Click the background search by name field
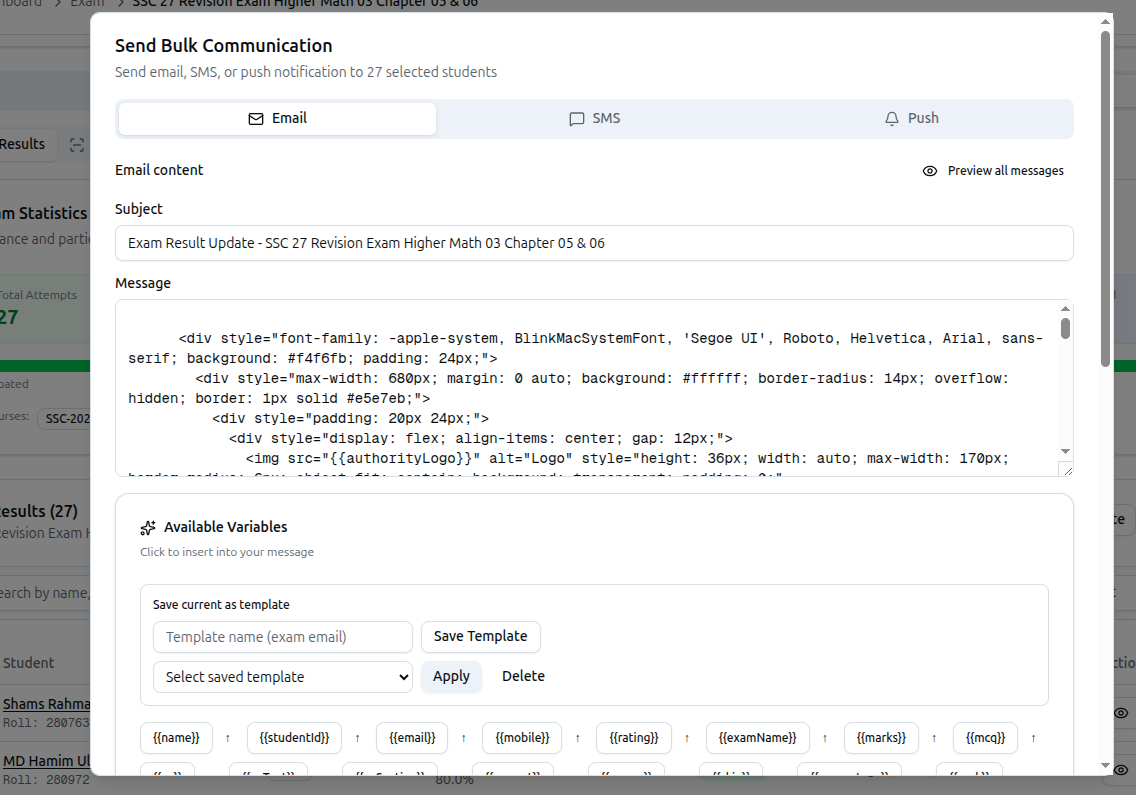This screenshot has width=1136, height=795. click(45, 593)
